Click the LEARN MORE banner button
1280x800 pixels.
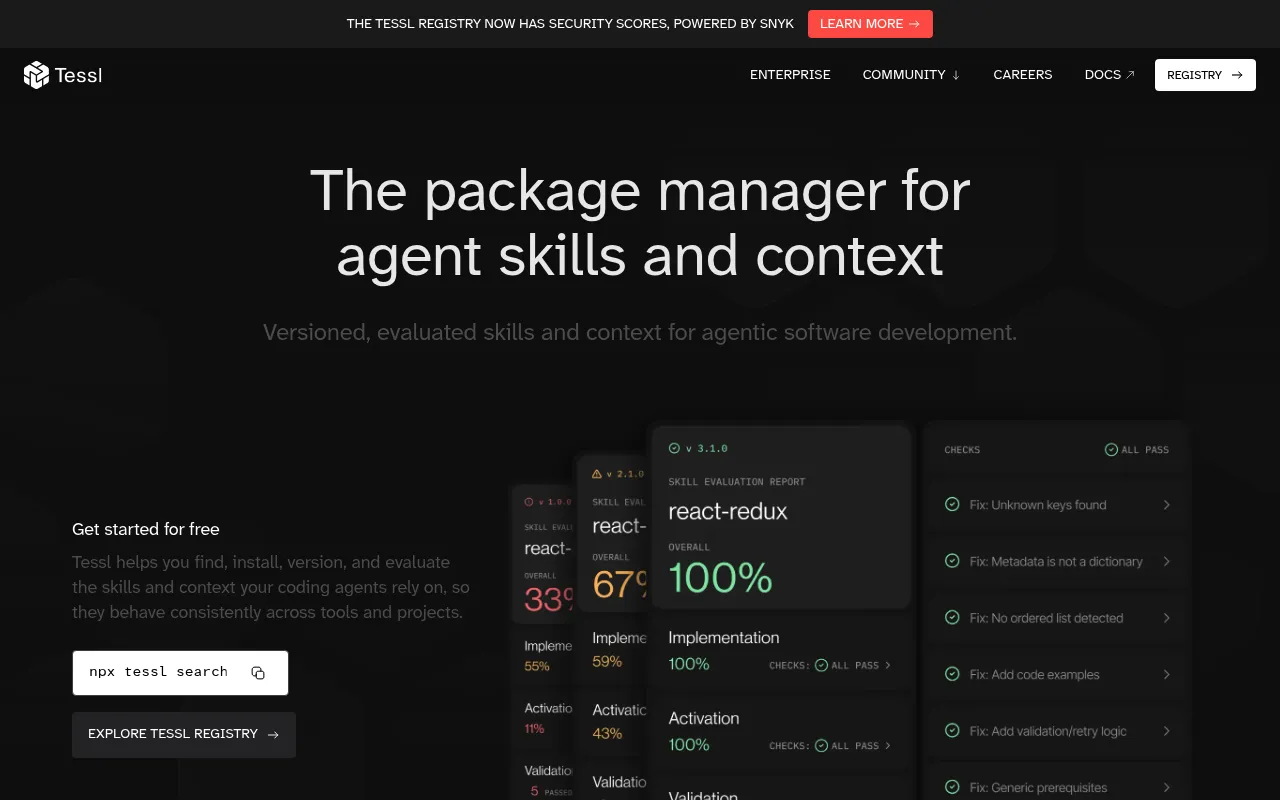(x=870, y=24)
